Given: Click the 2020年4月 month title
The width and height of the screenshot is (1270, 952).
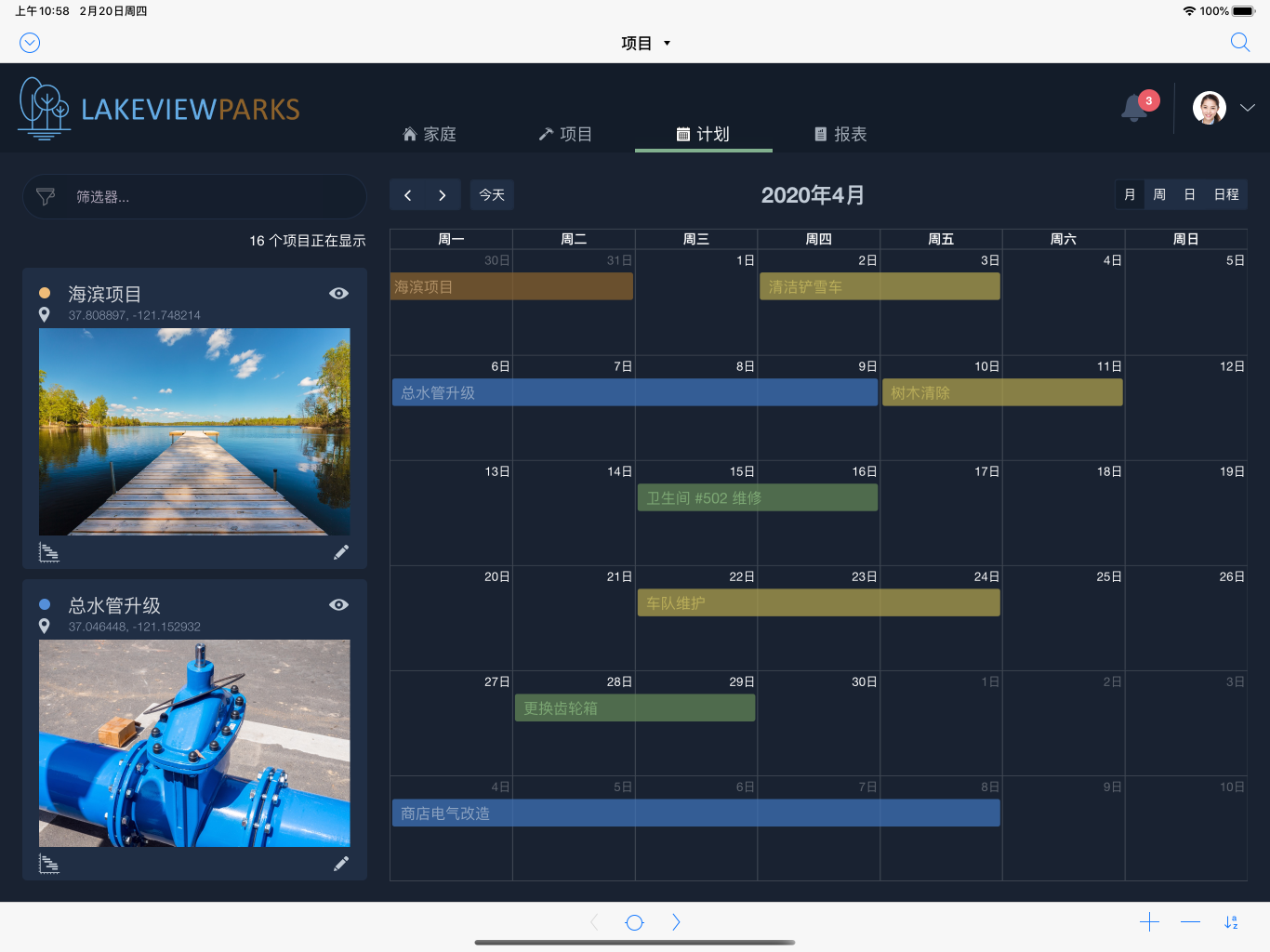Looking at the screenshot, I should tap(813, 195).
